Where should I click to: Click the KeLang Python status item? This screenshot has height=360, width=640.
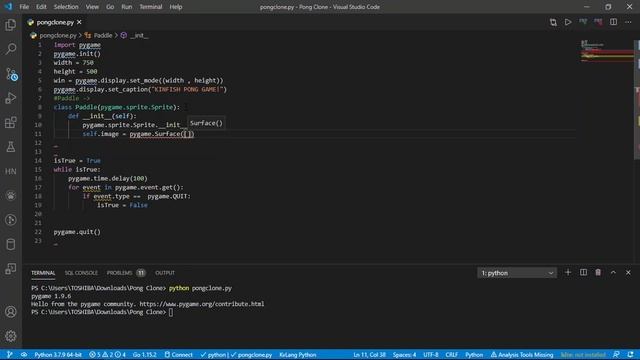[298, 355]
